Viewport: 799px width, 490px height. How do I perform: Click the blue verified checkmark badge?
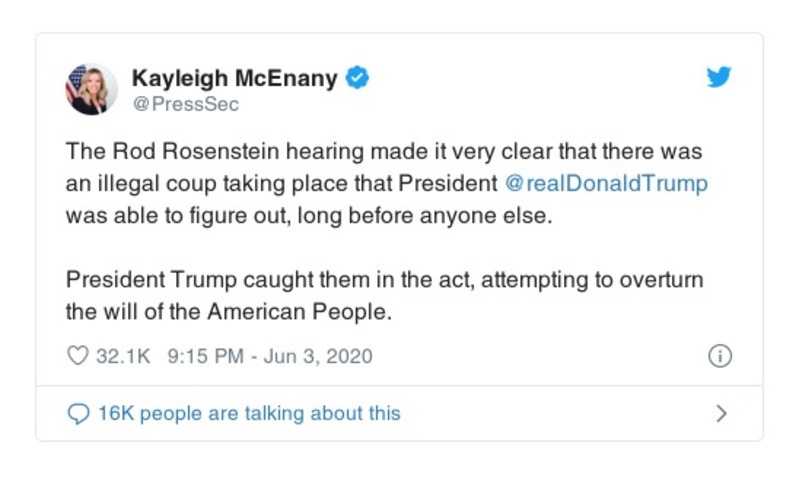click(x=357, y=78)
